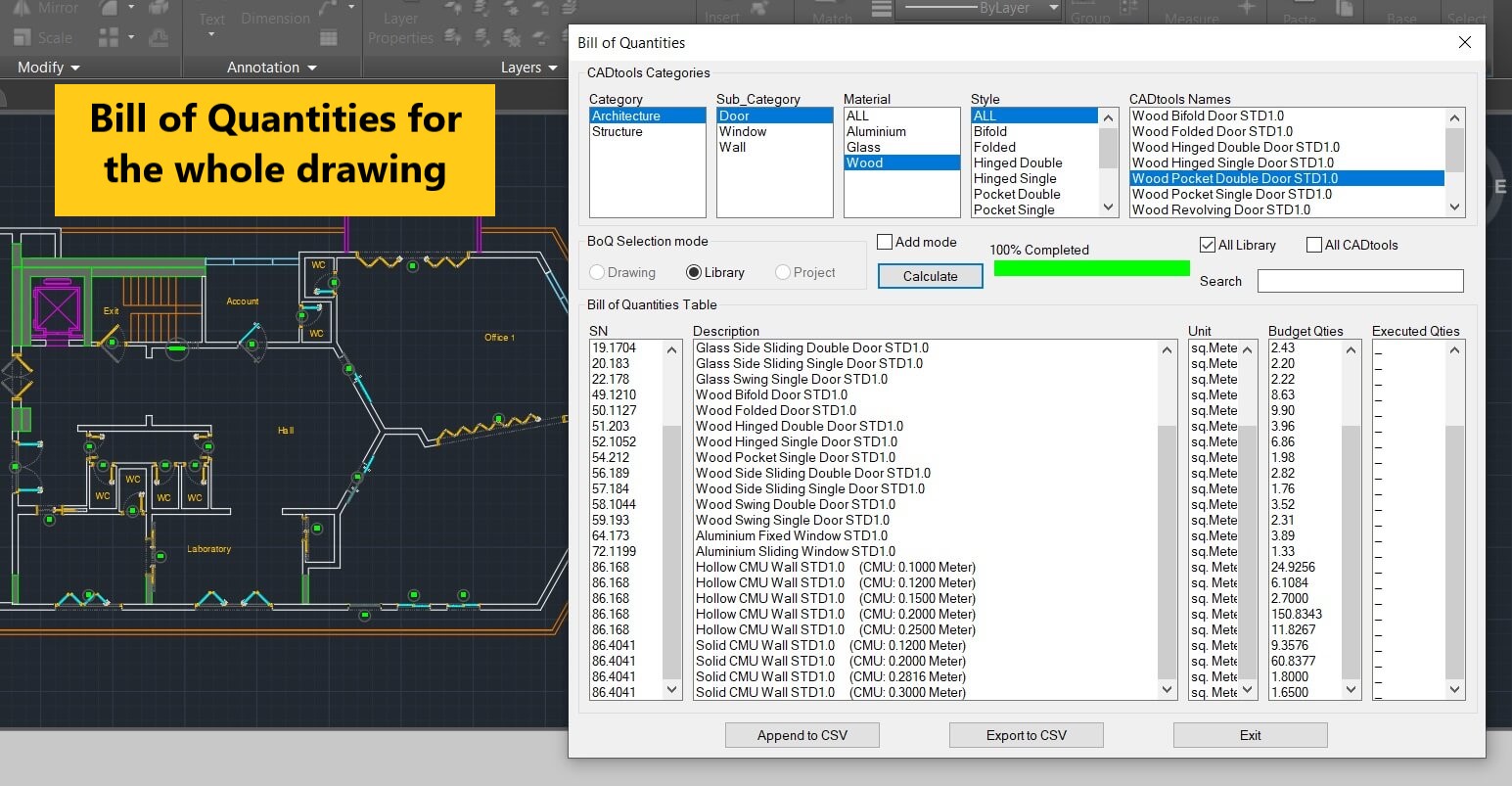This screenshot has height=786, width=1512.
Task: Click into the Search text field
Action: [x=1359, y=281]
